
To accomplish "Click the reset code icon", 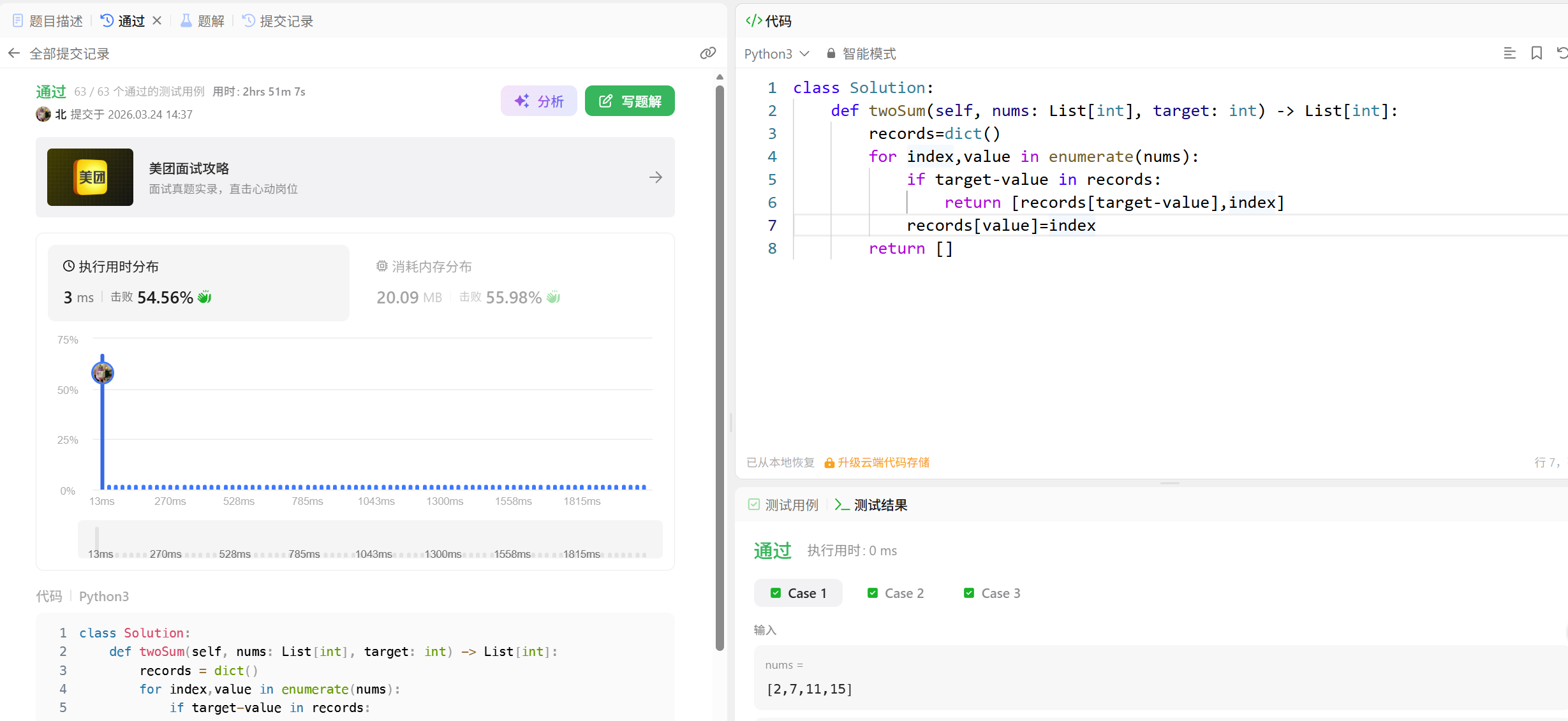I will click(x=1561, y=54).
